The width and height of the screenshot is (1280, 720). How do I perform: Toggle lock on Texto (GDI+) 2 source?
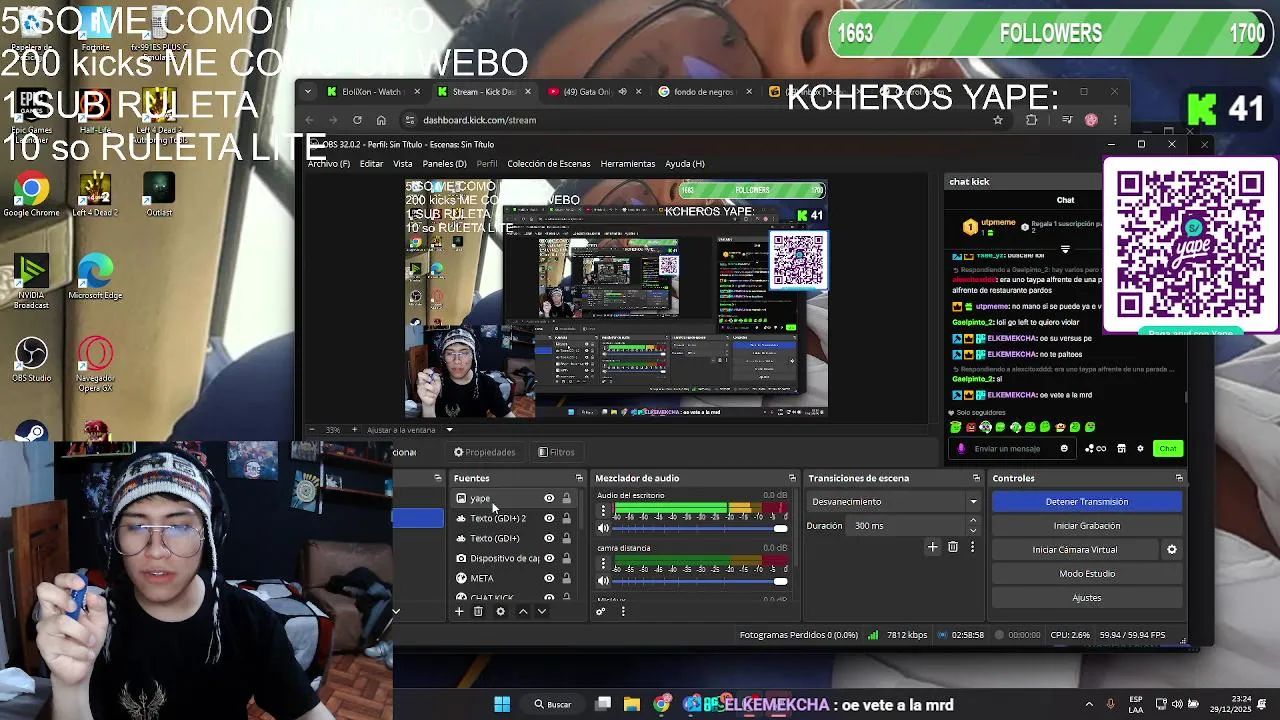[566, 518]
